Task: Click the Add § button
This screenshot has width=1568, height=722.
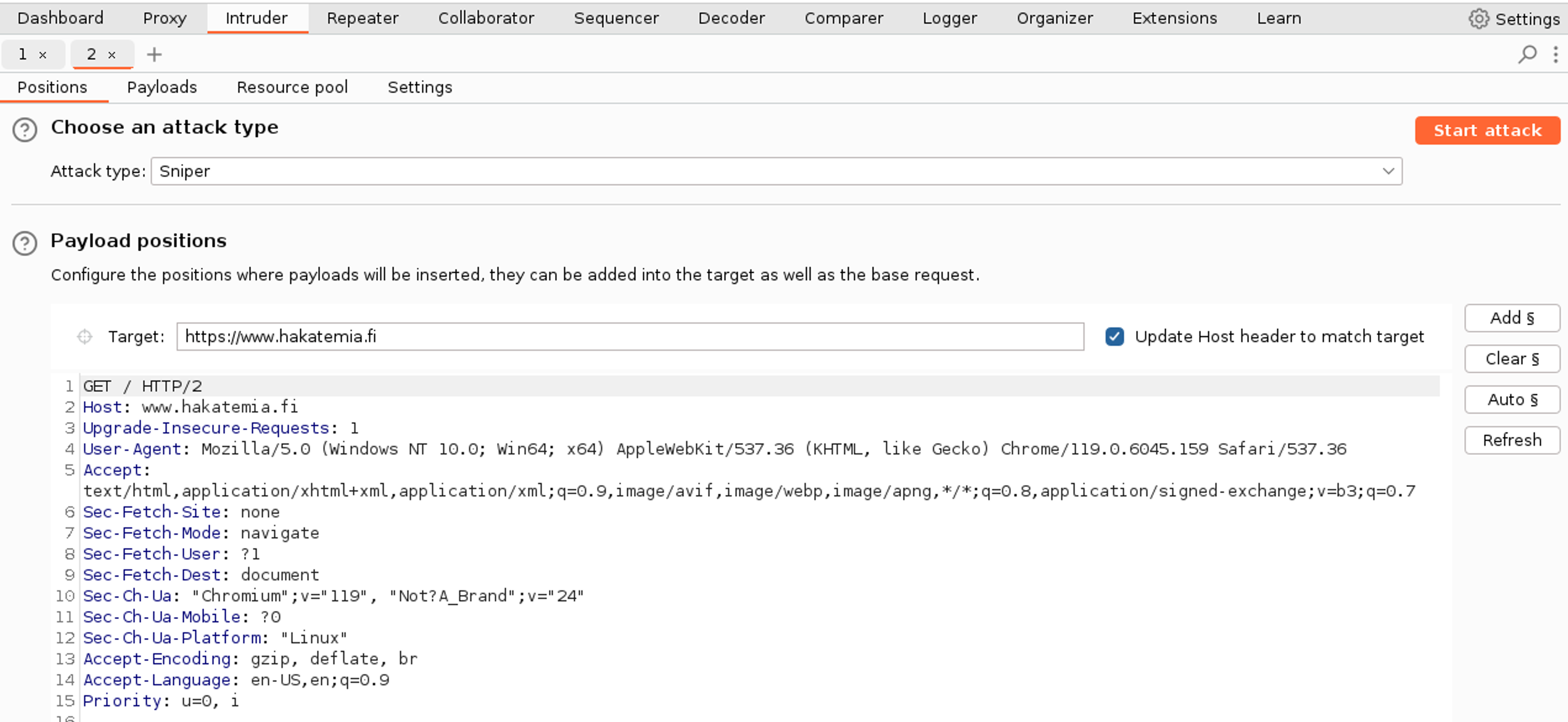Action: (1511, 318)
